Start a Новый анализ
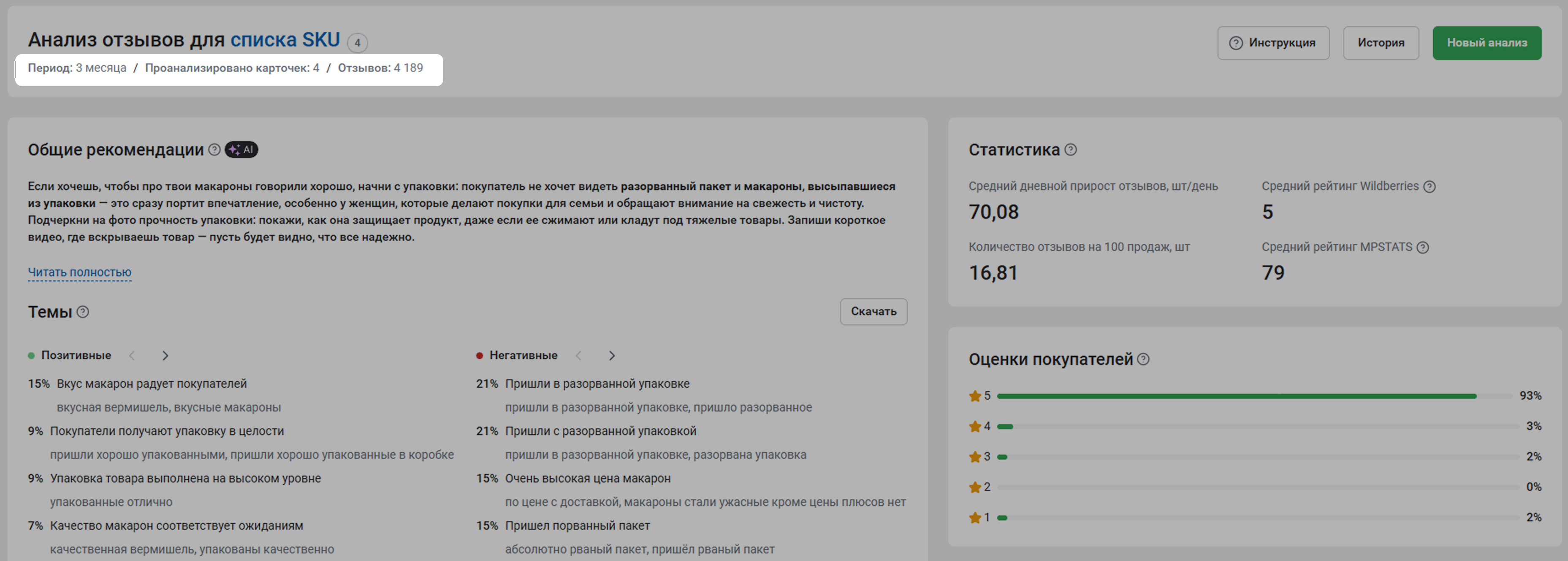The height and width of the screenshot is (561, 1568). coord(1487,43)
